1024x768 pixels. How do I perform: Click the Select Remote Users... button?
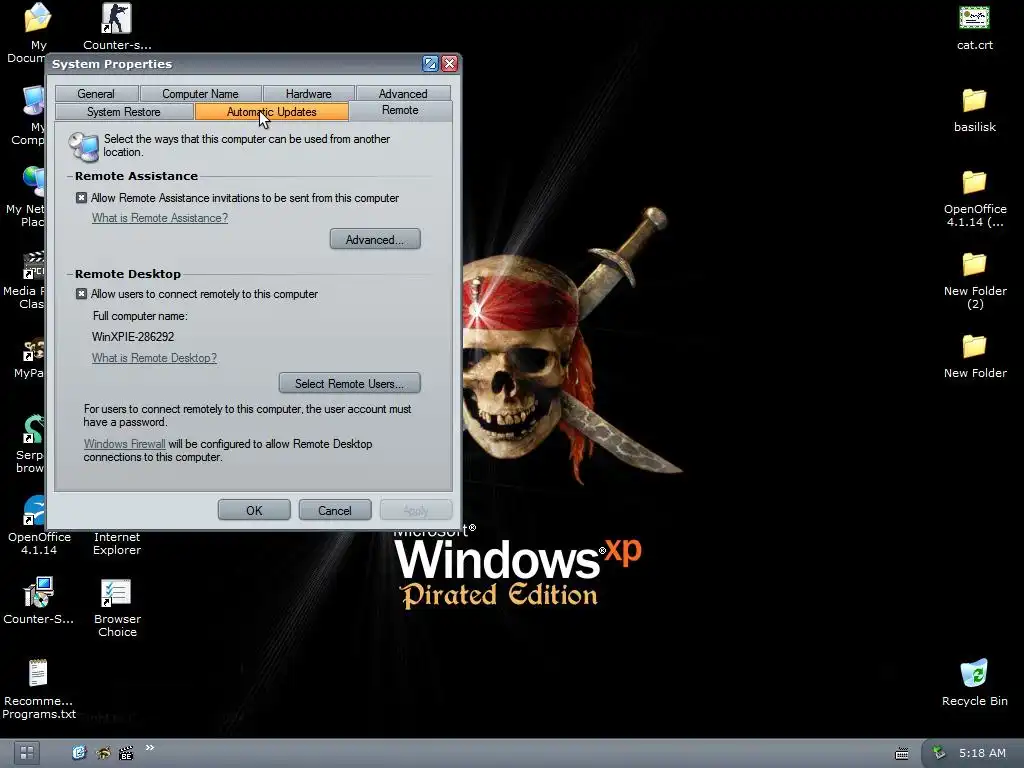pyautogui.click(x=349, y=383)
